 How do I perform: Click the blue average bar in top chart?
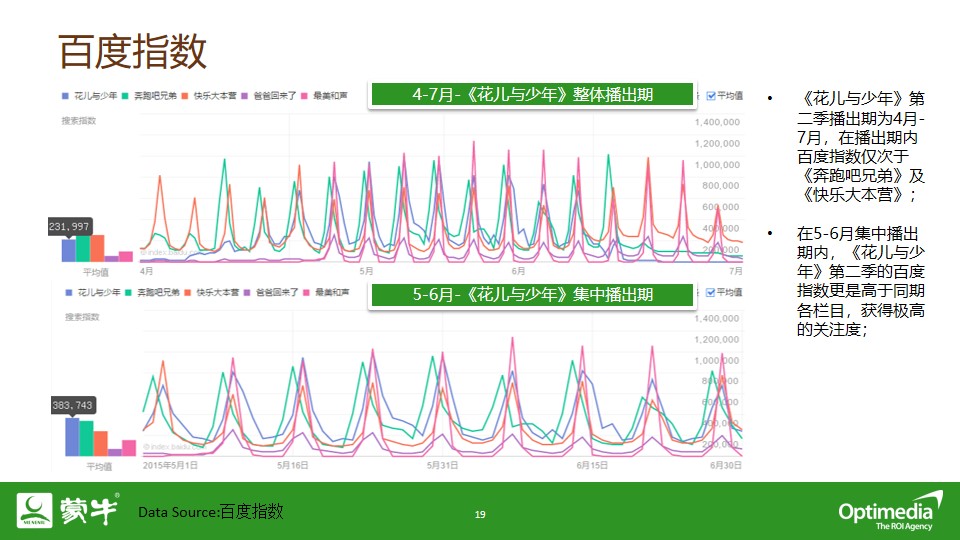pyautogui.click(x=69, y=250)
